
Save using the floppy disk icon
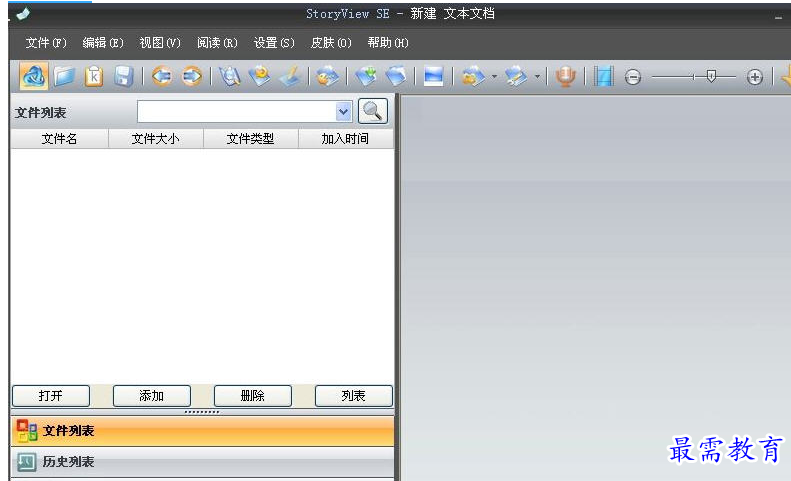click(x=124, y=77)
